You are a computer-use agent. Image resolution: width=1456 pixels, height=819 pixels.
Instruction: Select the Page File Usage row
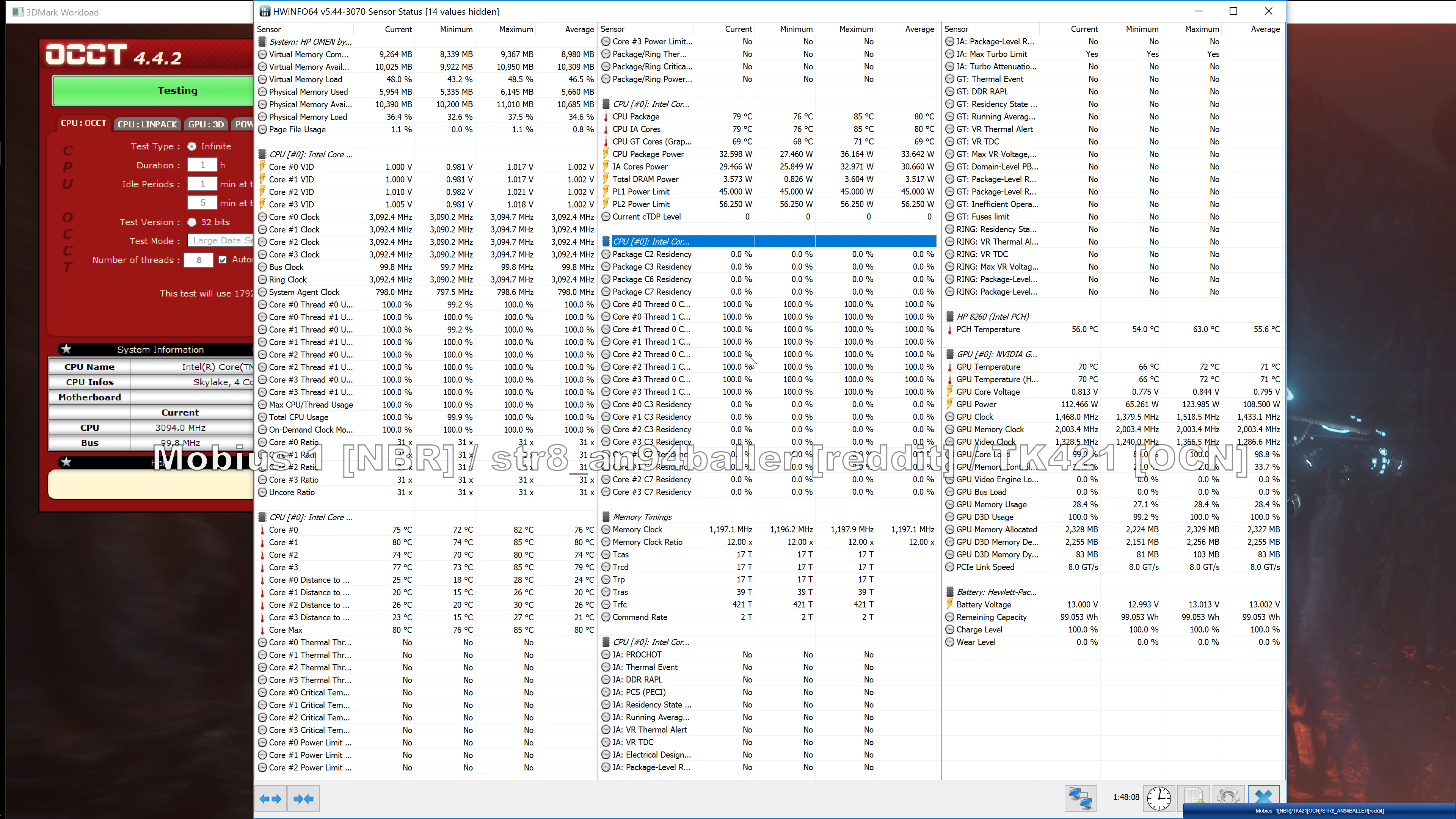(x=425, y=129)
